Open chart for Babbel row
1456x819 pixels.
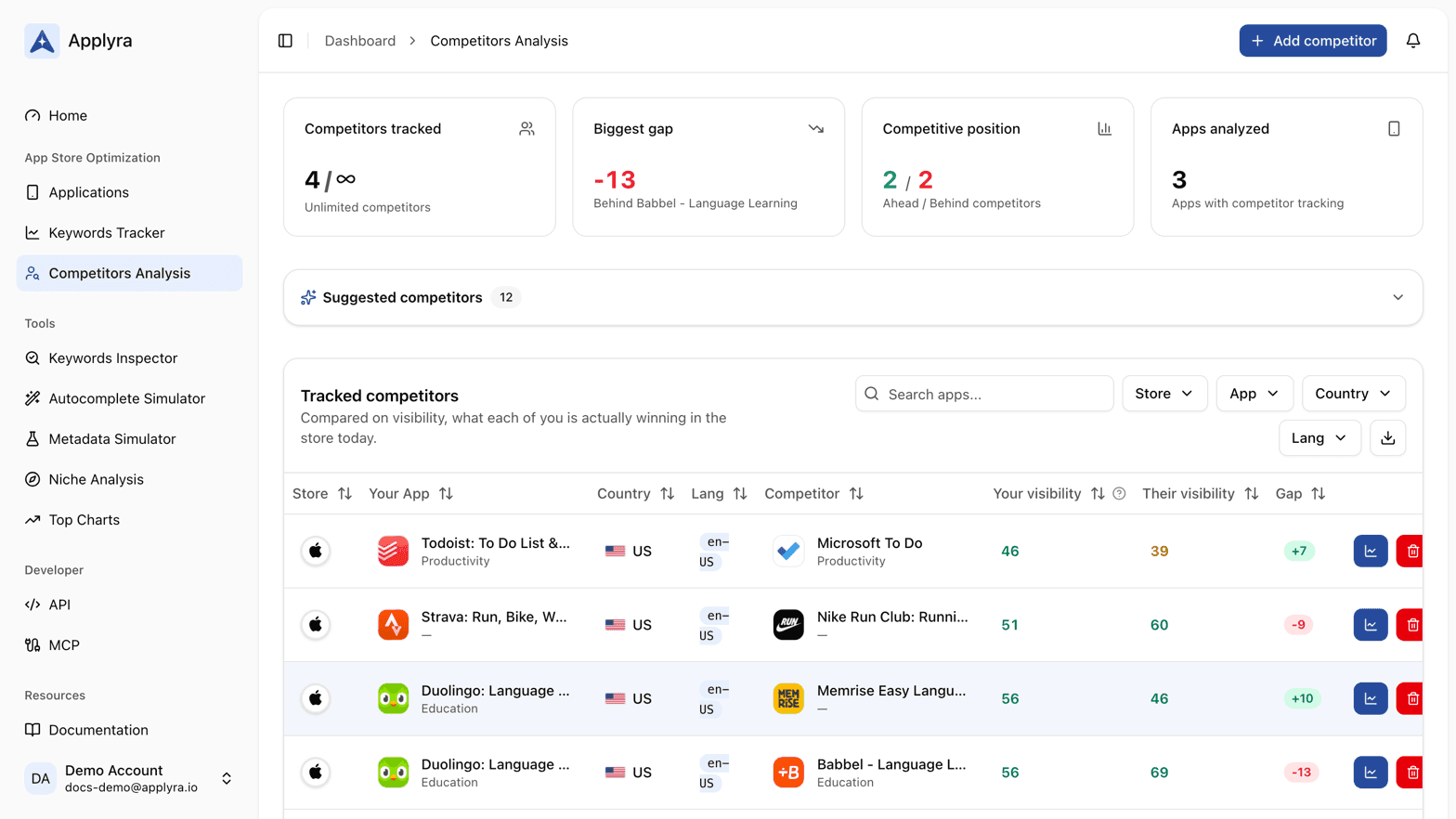(1370, 773)
